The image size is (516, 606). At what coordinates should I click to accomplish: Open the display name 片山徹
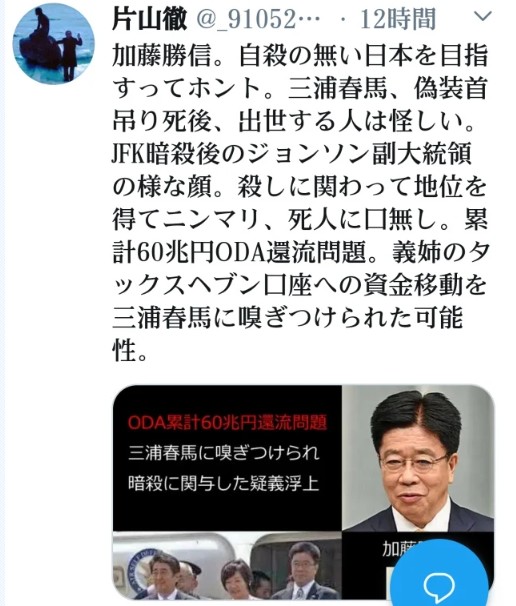[150, 19]
